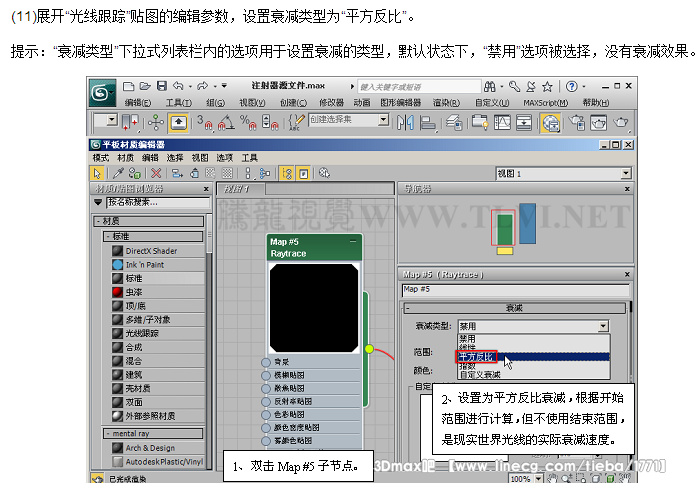
Task: Click the keyword search box in title bar
Action: click(419, 86)
